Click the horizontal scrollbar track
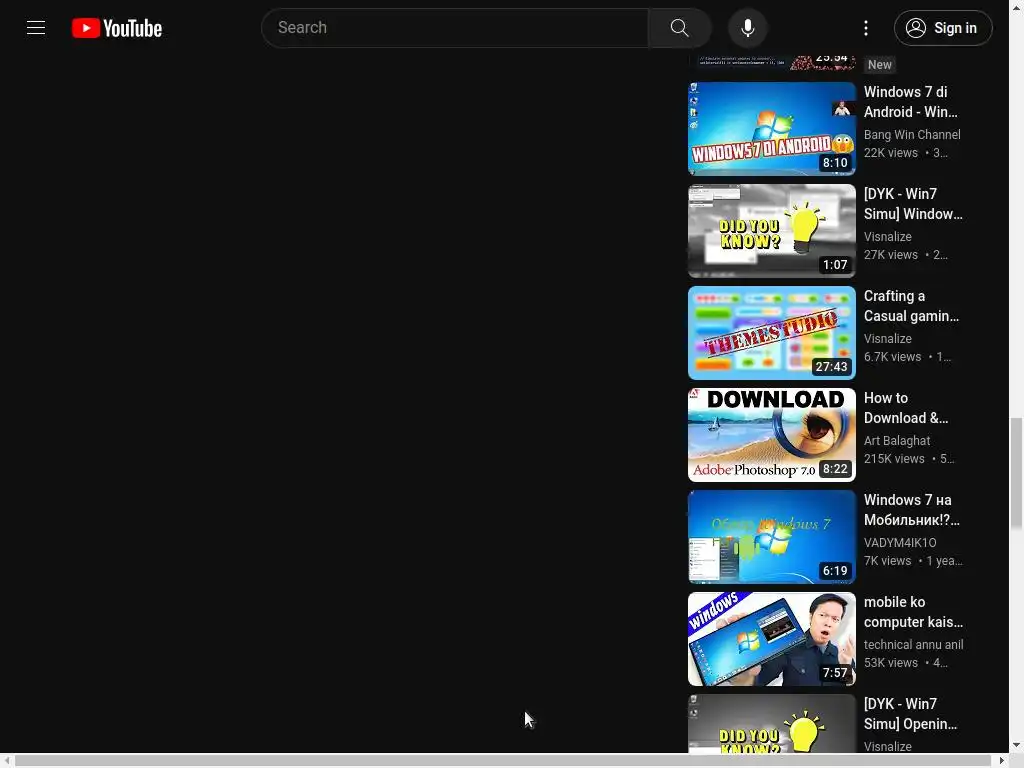The image size is (1024, 768). pos(503,761)
